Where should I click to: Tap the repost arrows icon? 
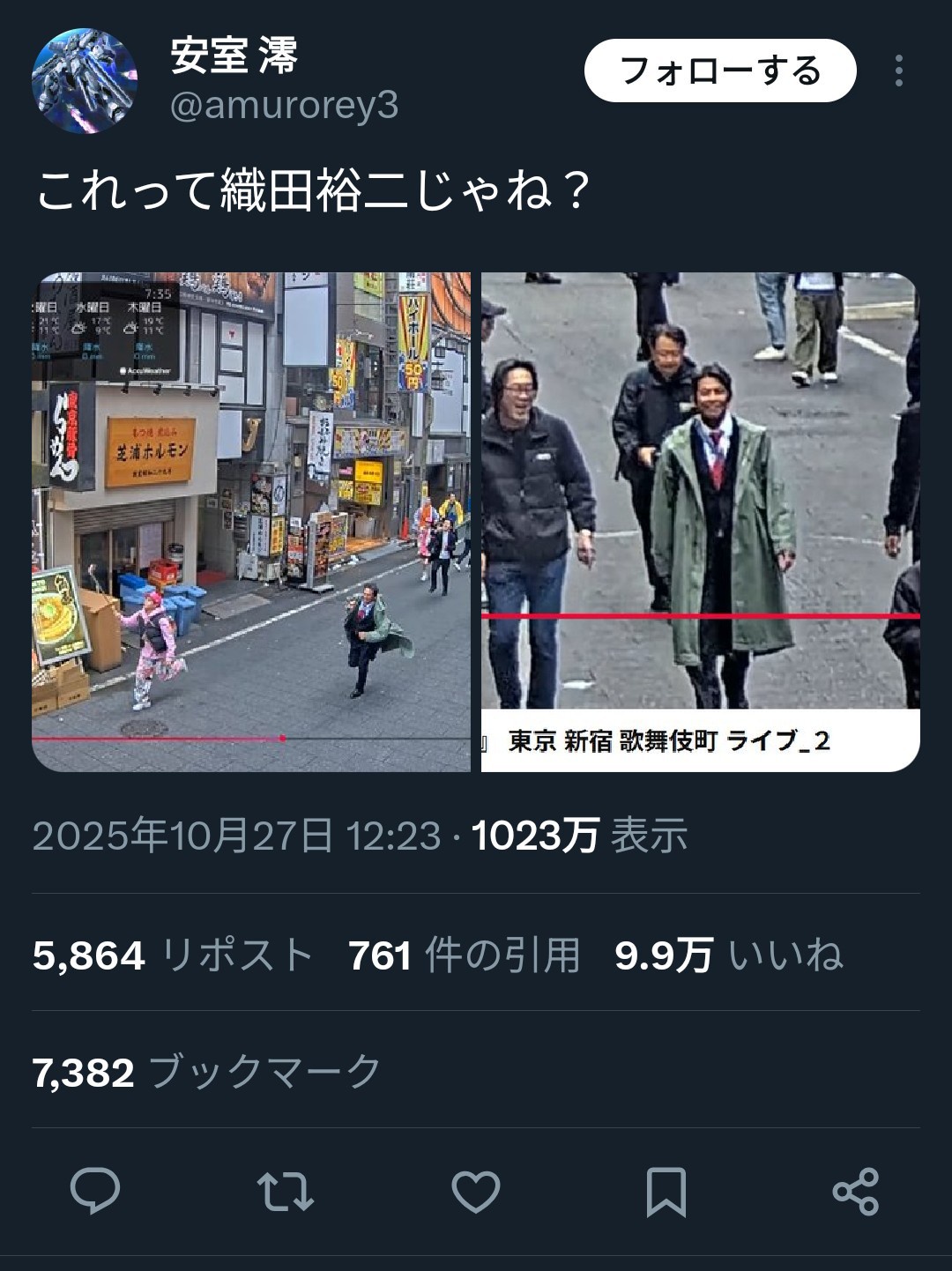pyautogui.click(x=286, y=1192)
